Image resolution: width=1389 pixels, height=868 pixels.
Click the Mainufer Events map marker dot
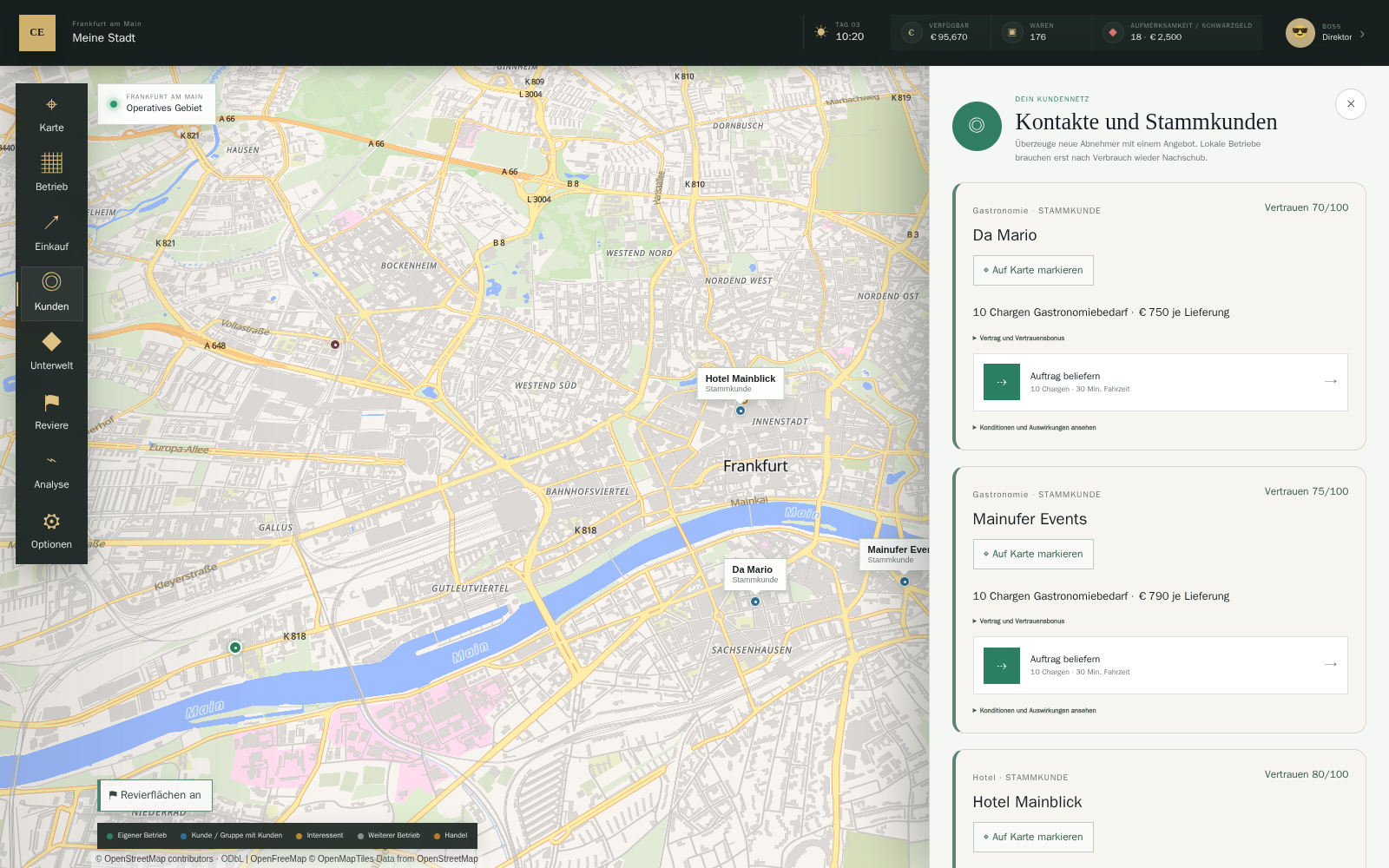tap(905, 582)
